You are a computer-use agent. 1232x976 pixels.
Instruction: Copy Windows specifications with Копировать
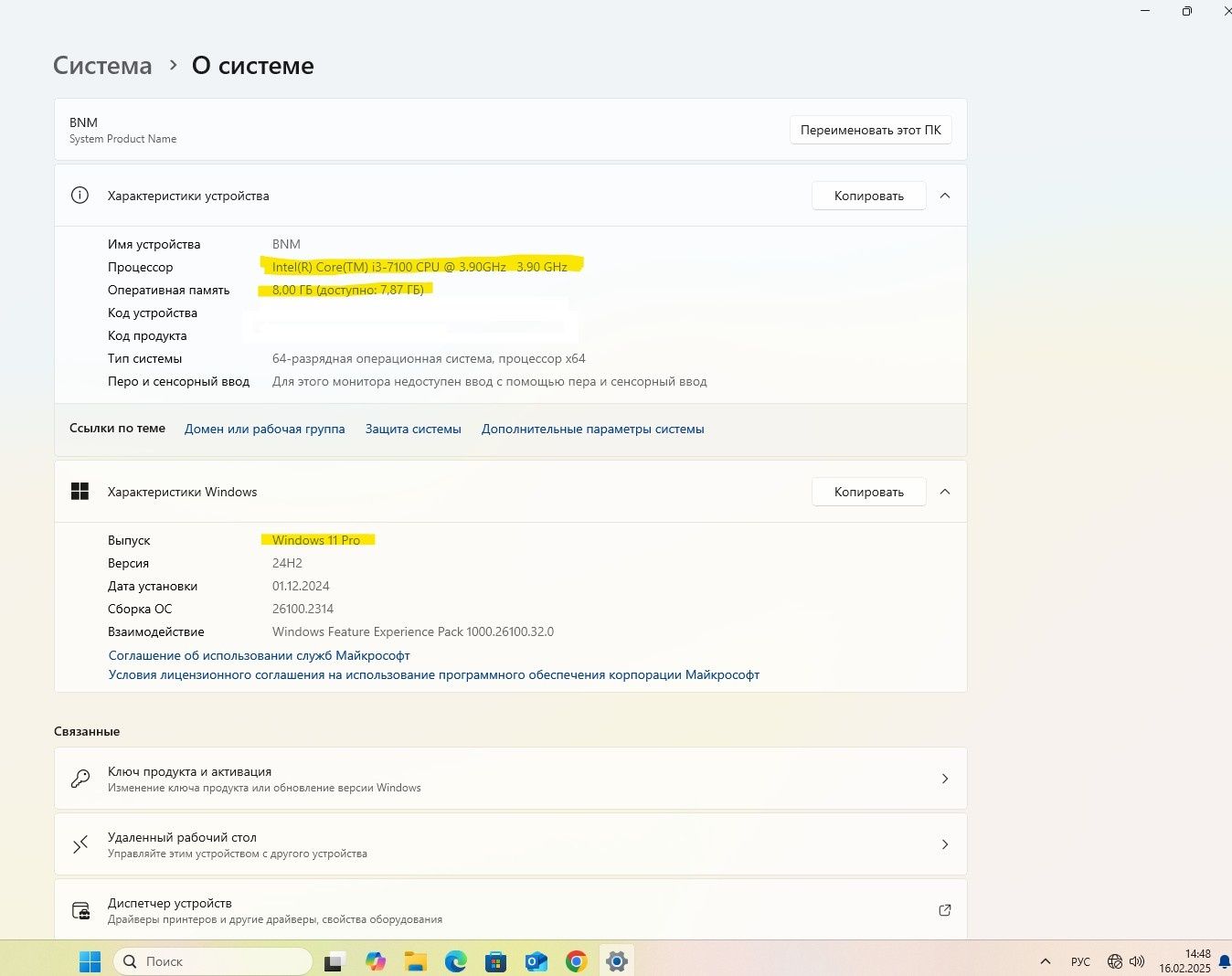pyautogui.click(x=869, y=492)
